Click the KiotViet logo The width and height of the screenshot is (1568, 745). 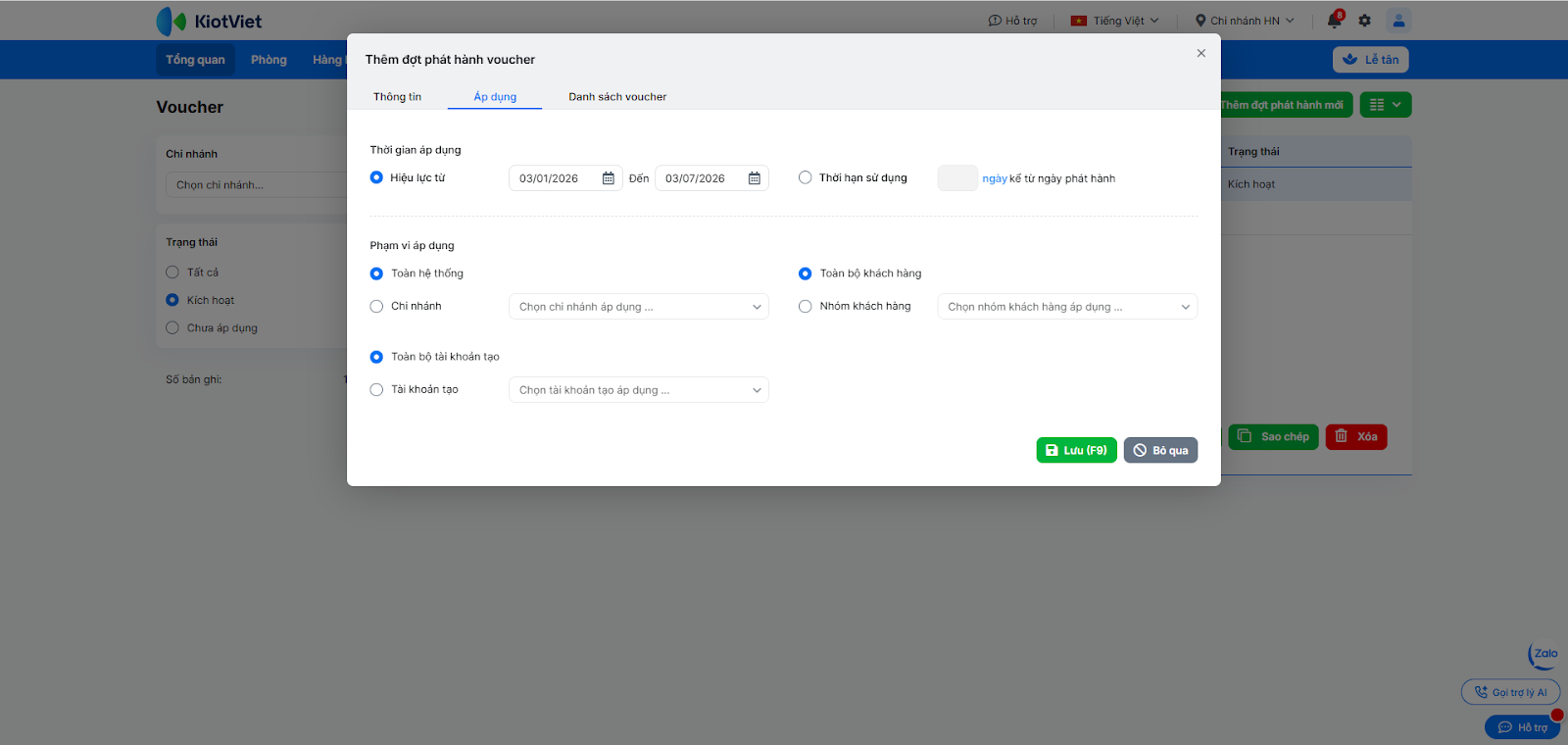pyautogui.click(x=209, y=21)
